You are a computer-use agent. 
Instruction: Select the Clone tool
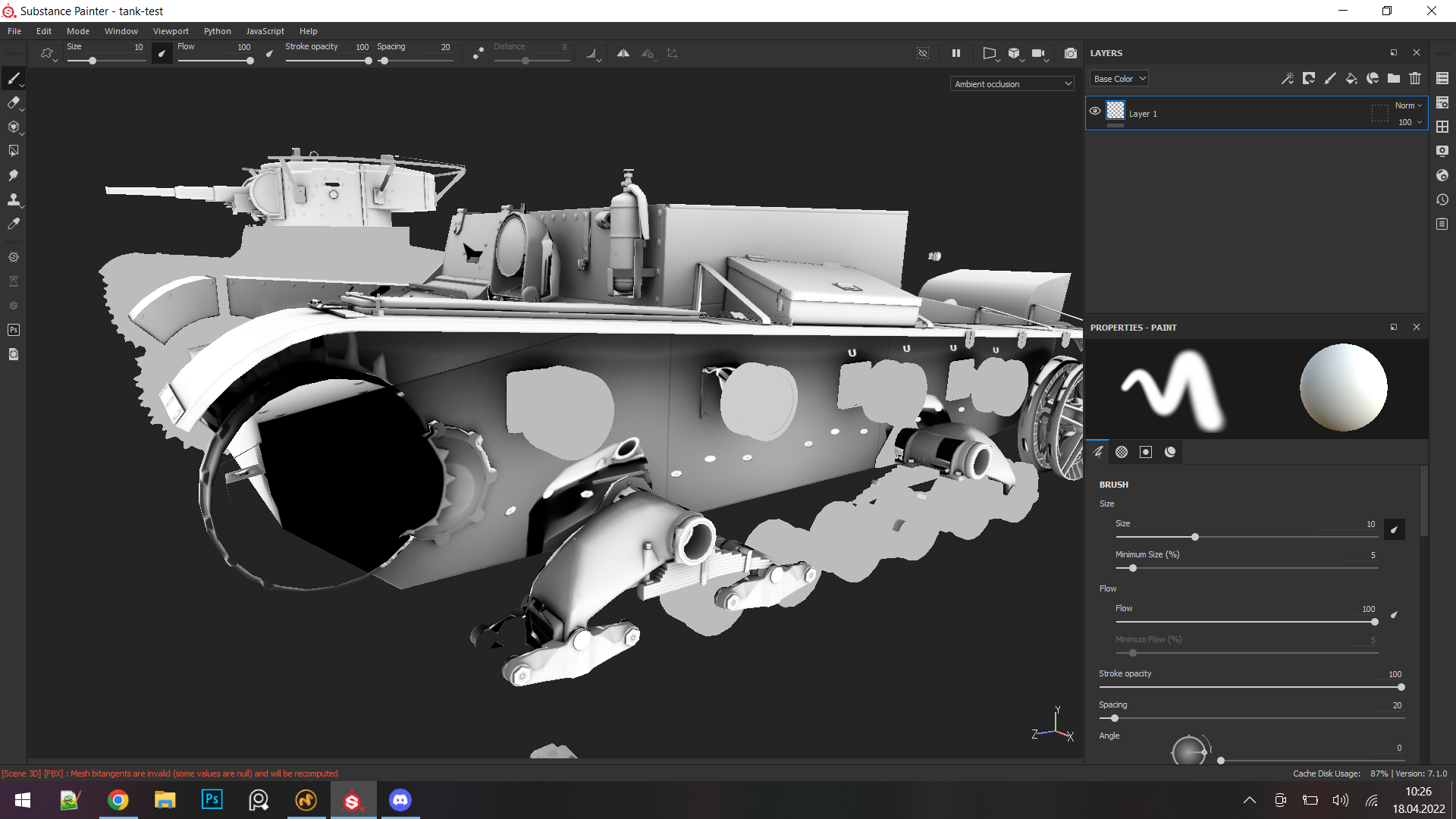[14, 199]
